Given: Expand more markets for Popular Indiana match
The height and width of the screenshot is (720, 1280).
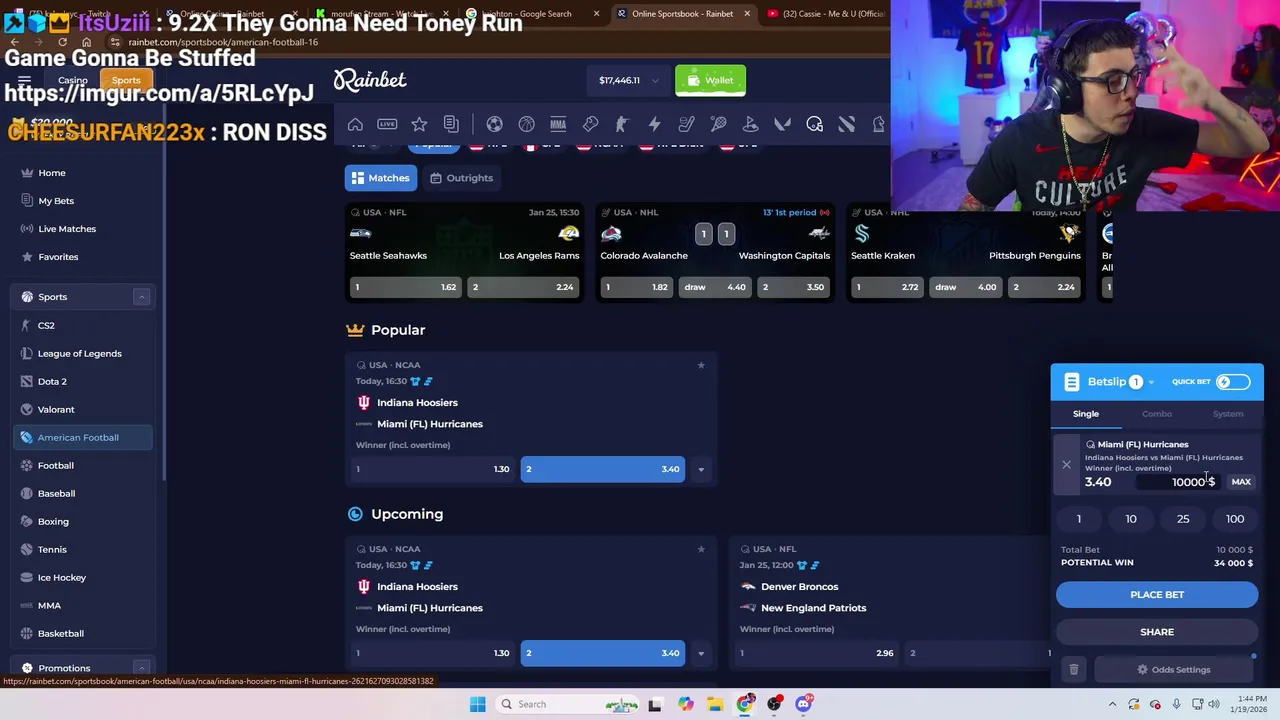Looking at the screenshot, I should 701,469.
